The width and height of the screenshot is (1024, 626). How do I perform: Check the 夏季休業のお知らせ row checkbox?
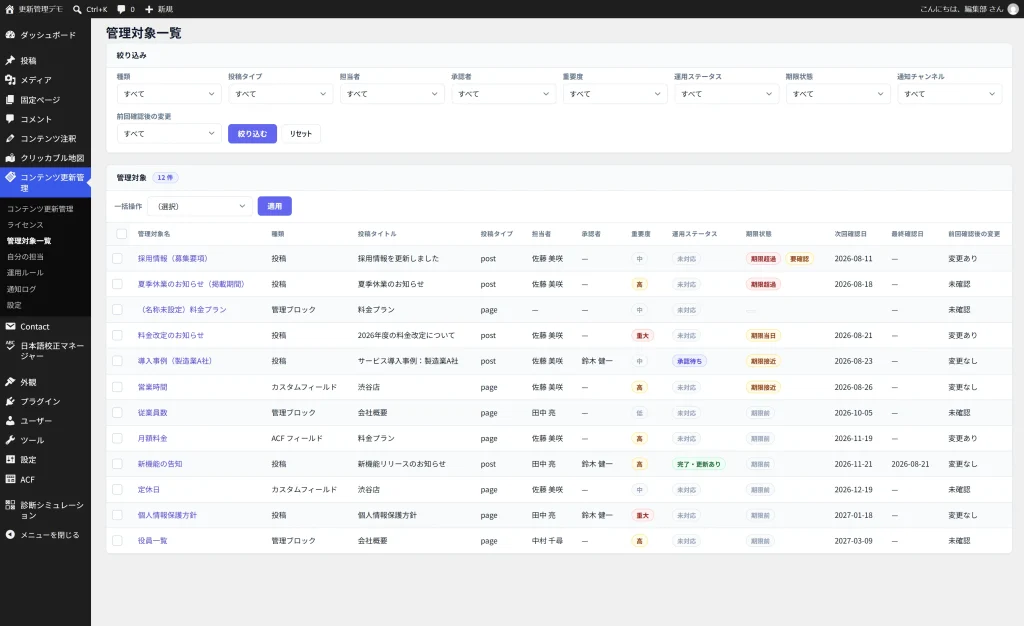[118, 284]
